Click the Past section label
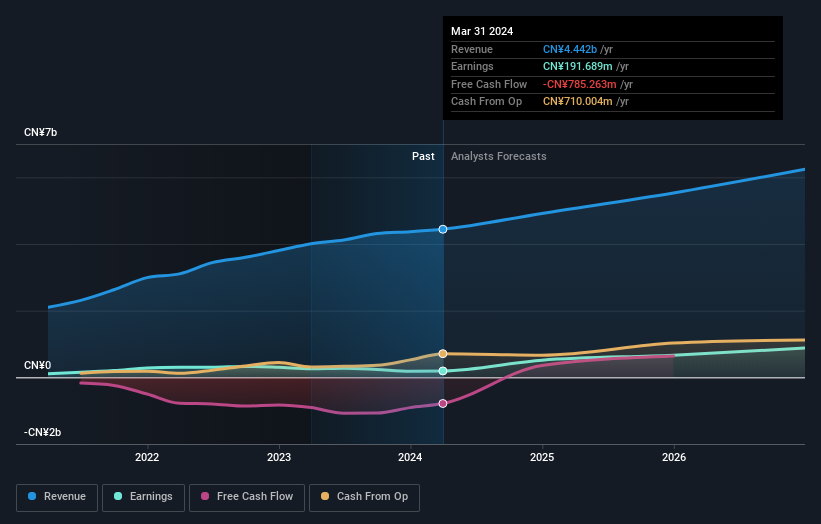Viewport: 821px width, 524px height. 423,157
